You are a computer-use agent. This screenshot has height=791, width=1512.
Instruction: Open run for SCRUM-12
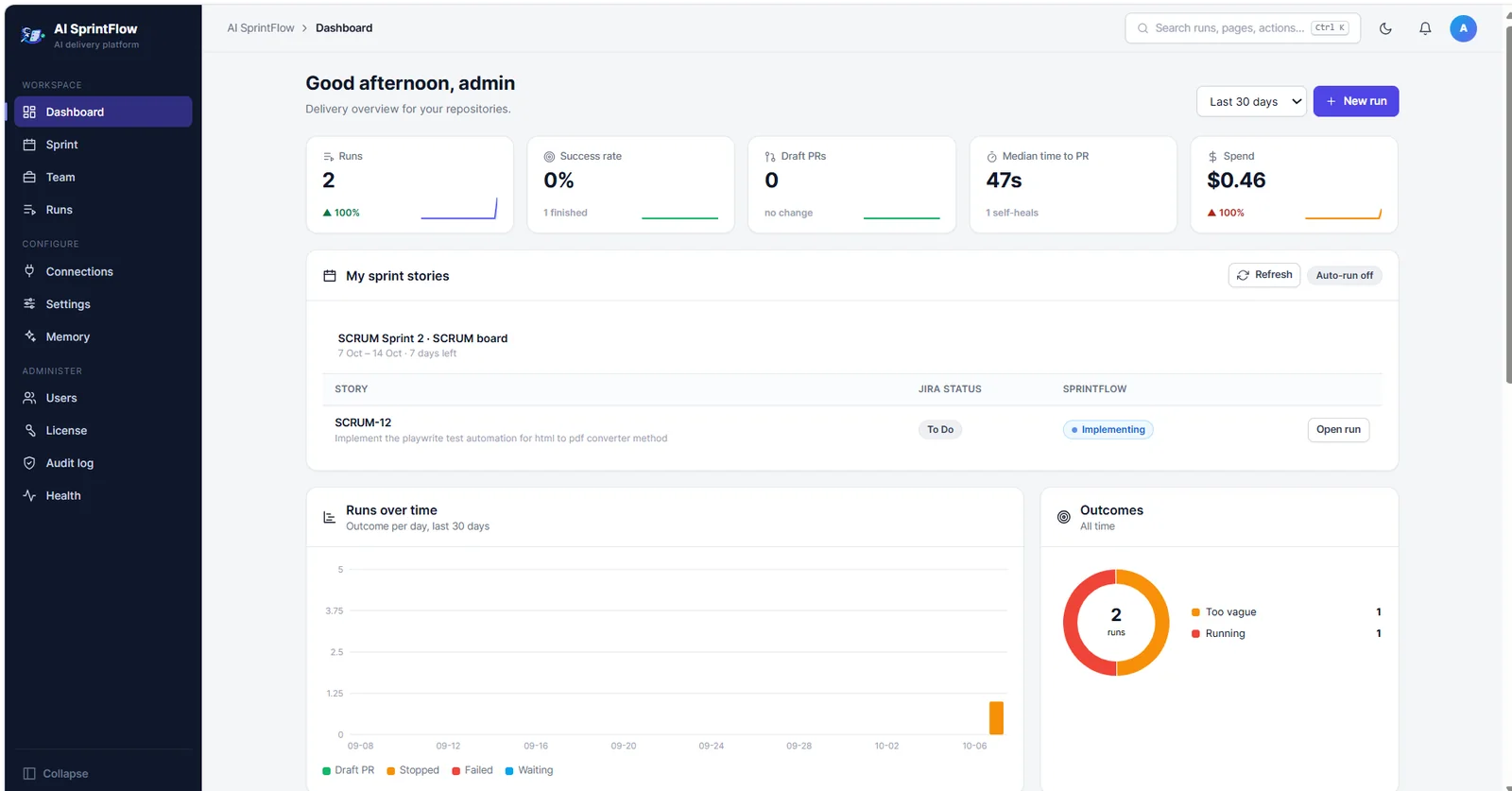1338,429
